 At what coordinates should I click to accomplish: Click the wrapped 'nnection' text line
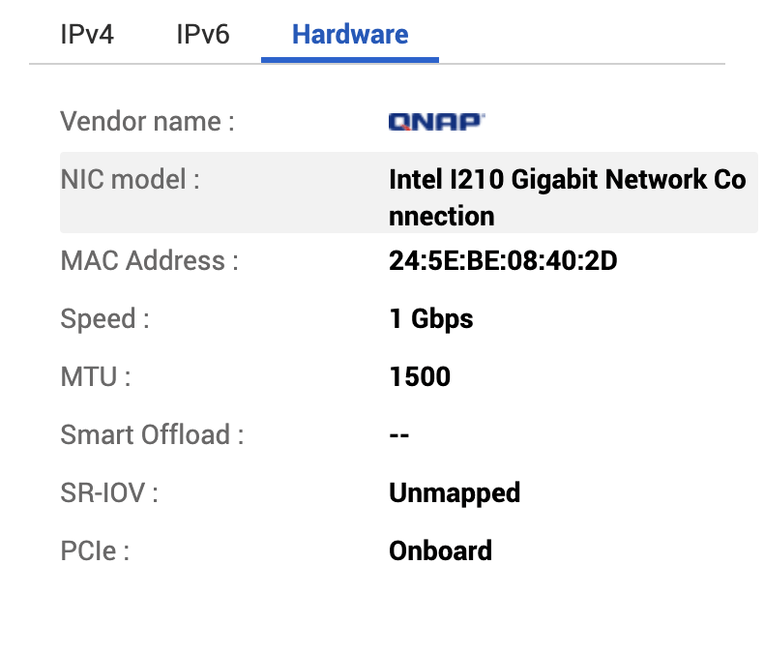coord(441,216)
